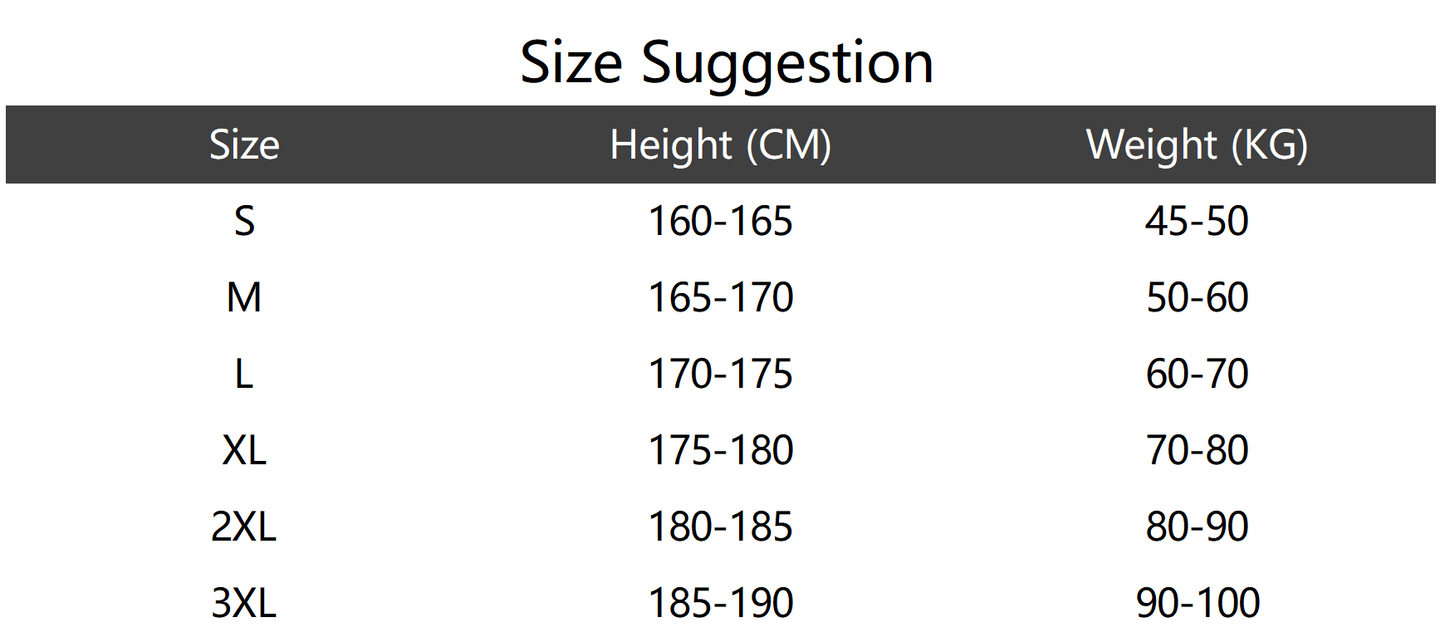Pick the XL size cell
Viewport: 1445px width, 637px height.
pos(244,450)
